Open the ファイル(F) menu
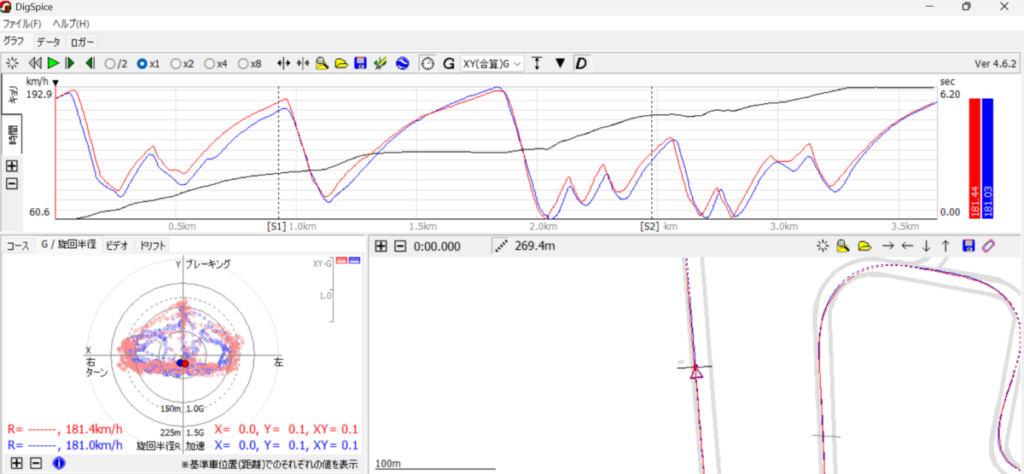This screenshot has height=474, width=1024. [x=22, y=23]
